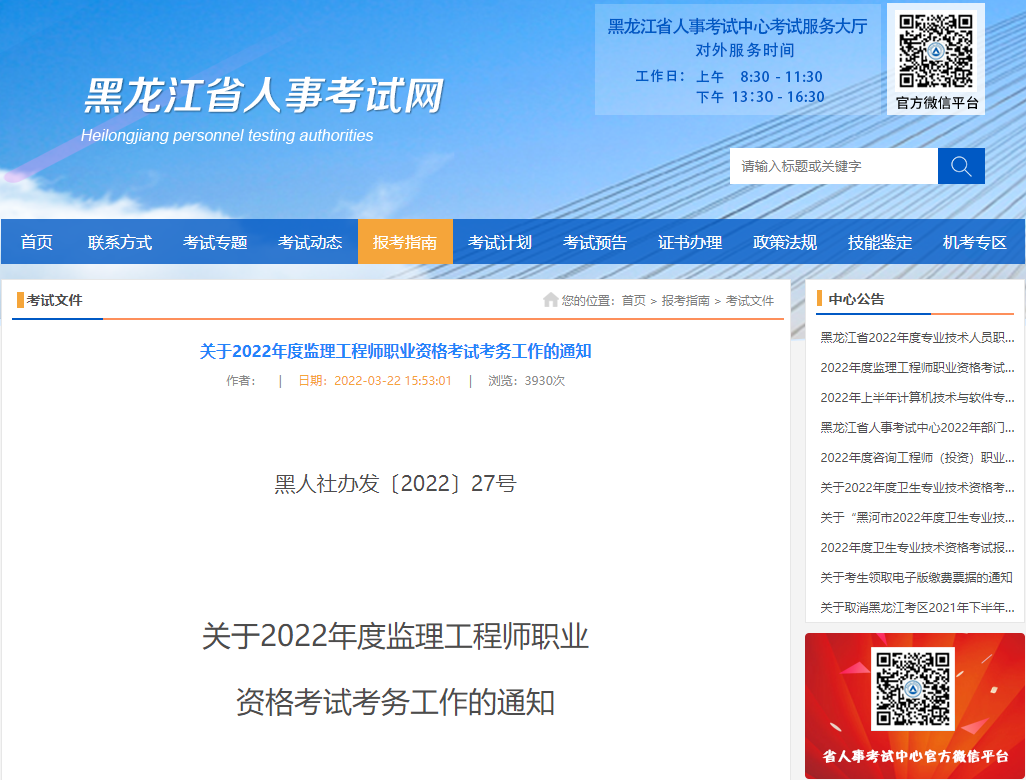This screenshot has height=780, width=1026.
Task: Open announcement 黑龙江省人事考试中心2022年部门...
Action: click(x=917, y=427)
